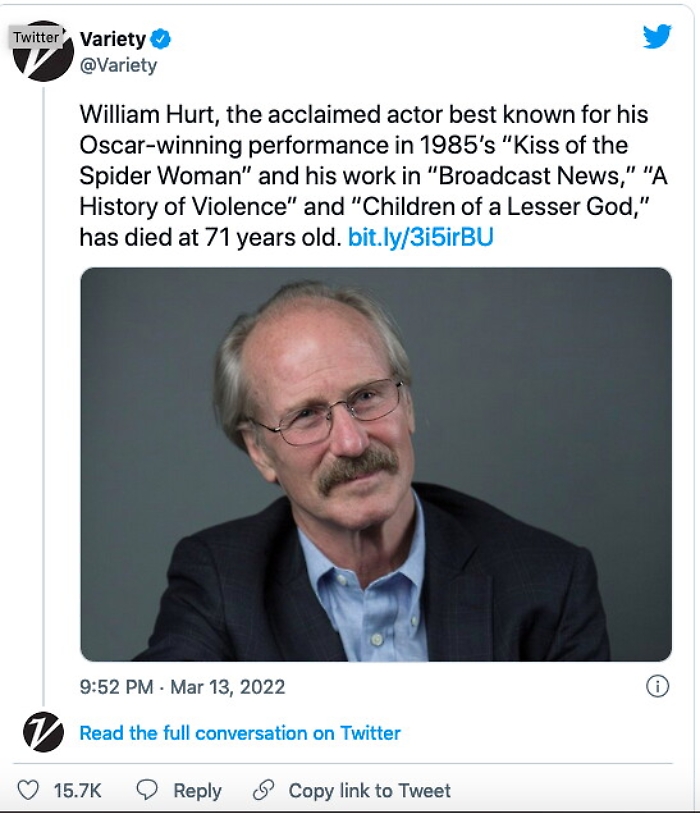Viewport: 700px width, 813px height.
Task: Open the William Hurt photo
Action: (x=376, y=464)
